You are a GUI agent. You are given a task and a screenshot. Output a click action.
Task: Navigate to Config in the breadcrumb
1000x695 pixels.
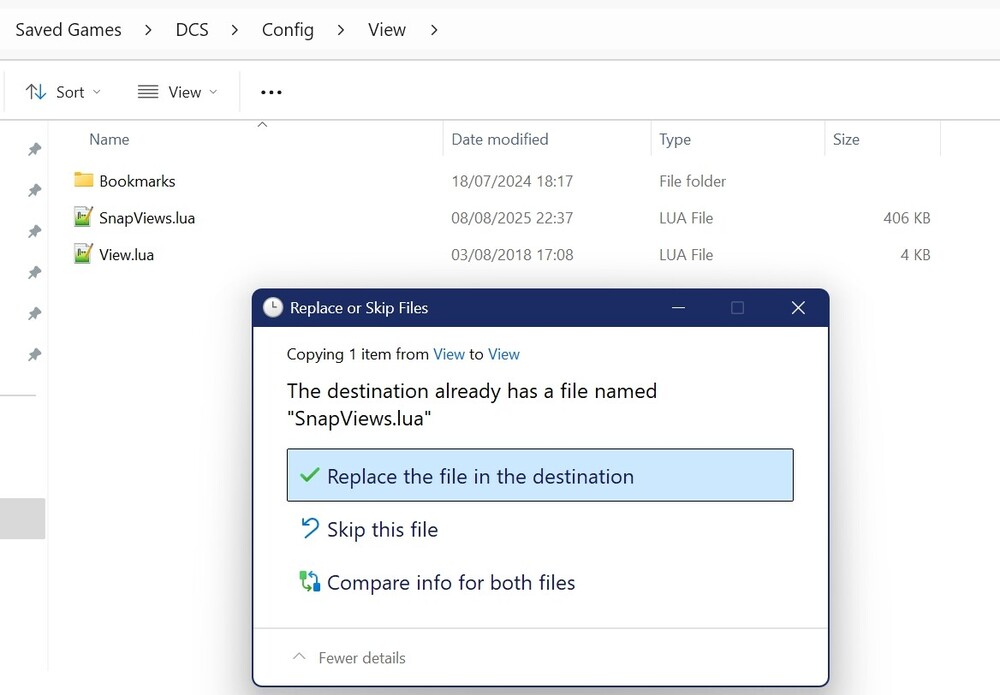point(288,30)
